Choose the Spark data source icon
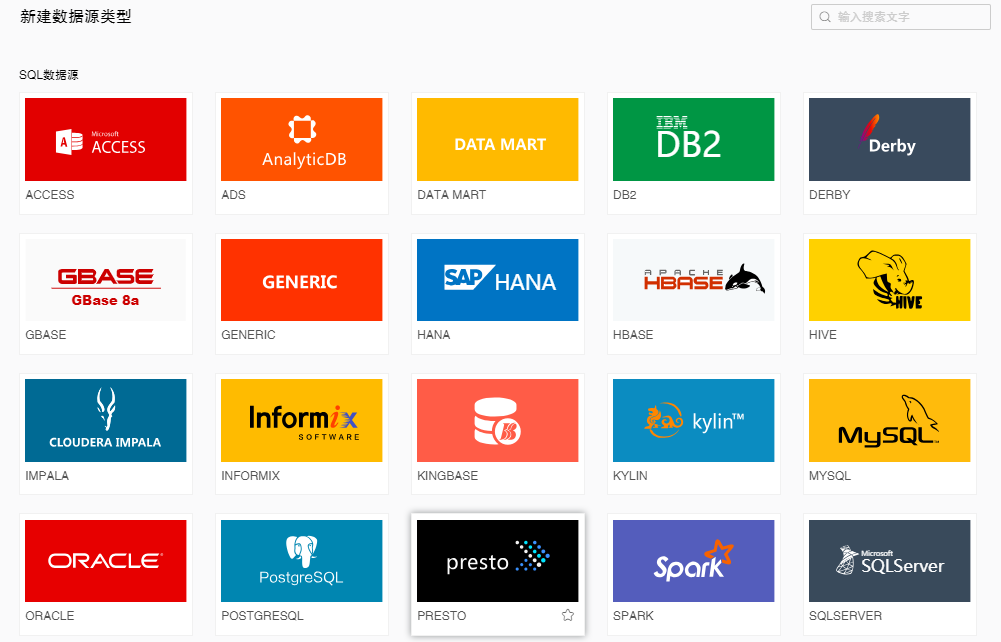Screen dimensions: 1001x642 coord(693,561)
